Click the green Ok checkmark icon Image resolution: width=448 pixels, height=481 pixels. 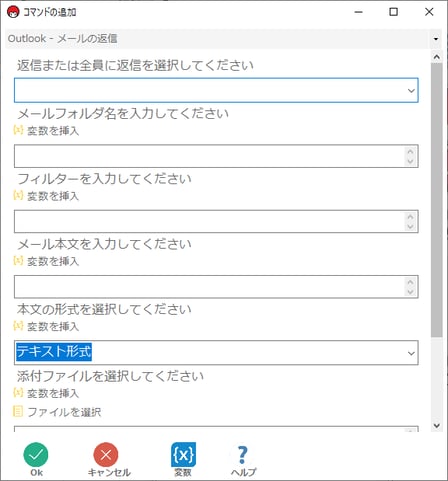(x=36, y=455)
